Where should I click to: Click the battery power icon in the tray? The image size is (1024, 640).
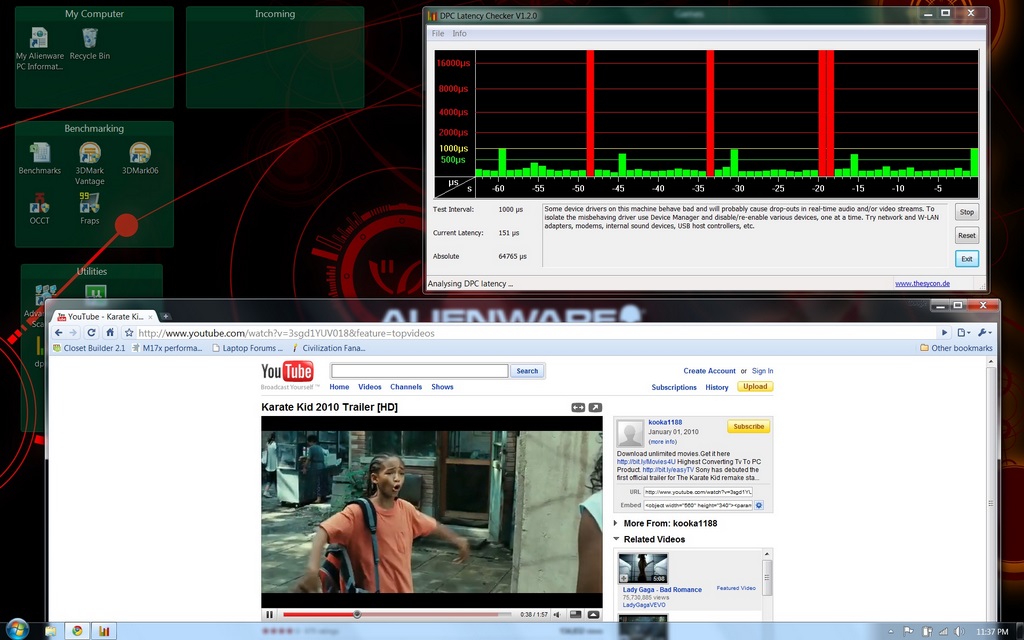[926, 632]
